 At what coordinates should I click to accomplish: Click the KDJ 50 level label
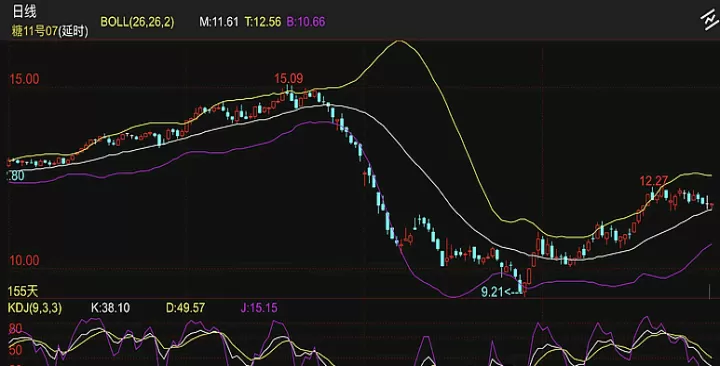click(15, 351)
